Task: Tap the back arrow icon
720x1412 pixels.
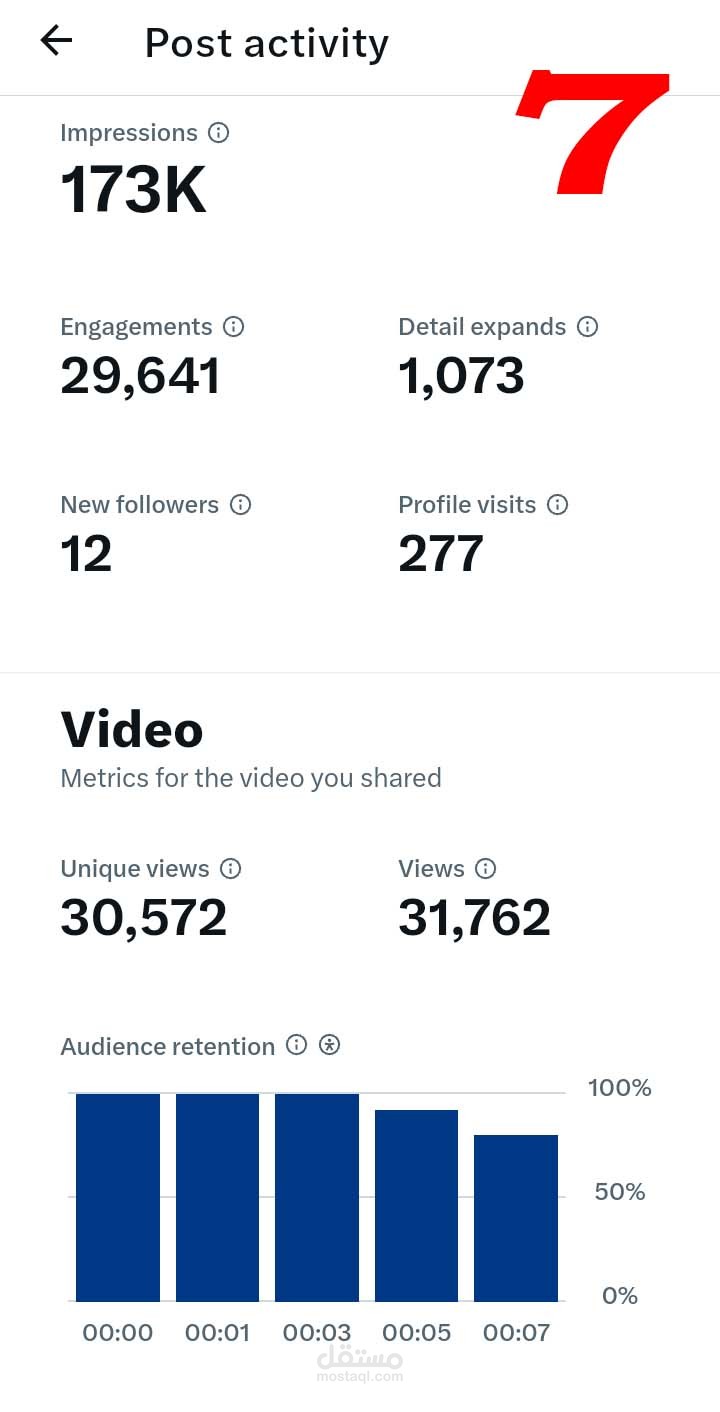Action: click(57, 41)
